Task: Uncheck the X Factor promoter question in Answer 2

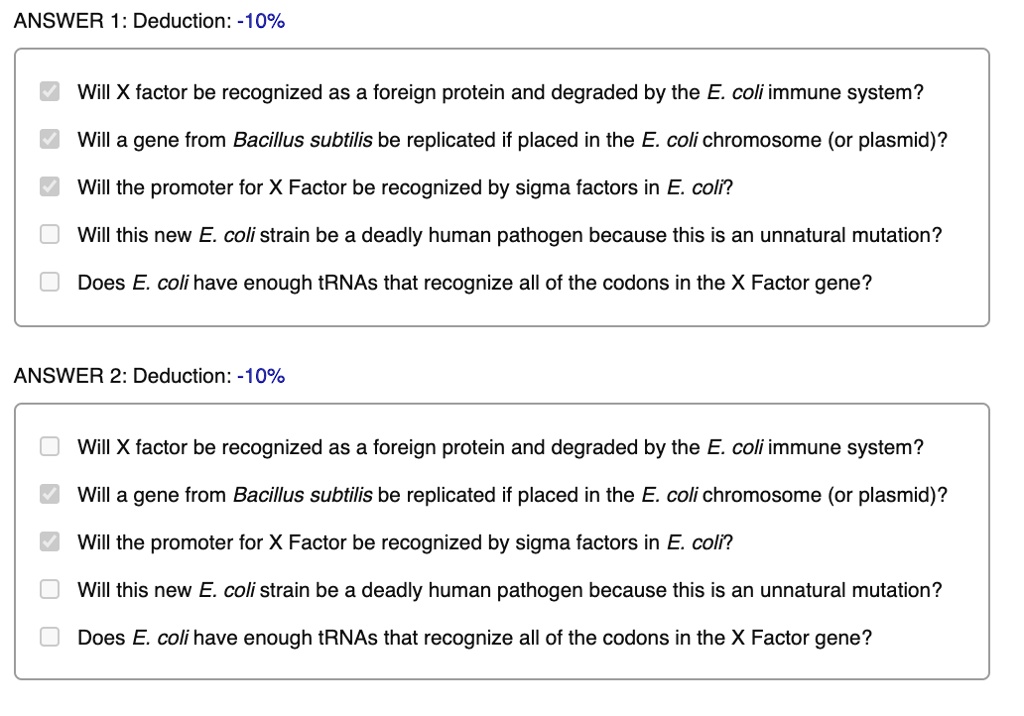Action: pyautogui.click(x=48, y=542)
